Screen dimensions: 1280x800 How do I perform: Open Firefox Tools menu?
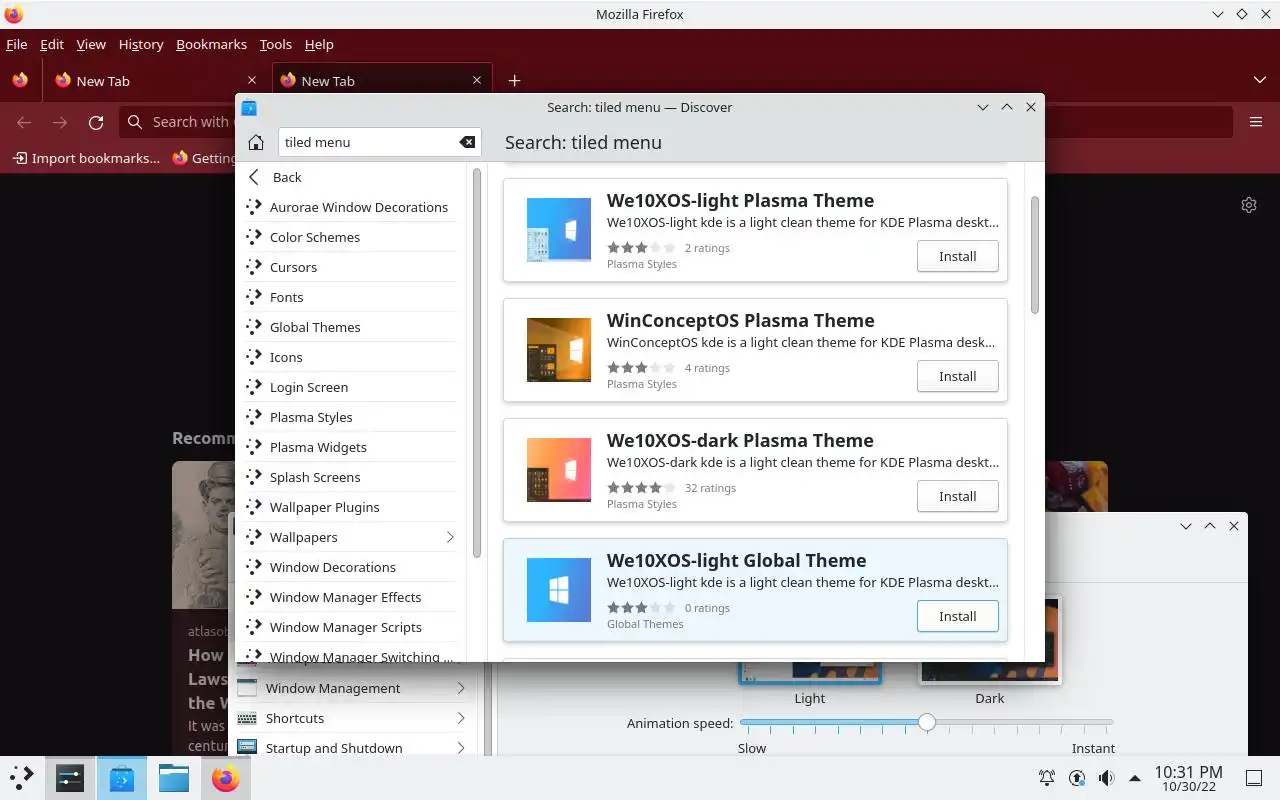point(275,44)
